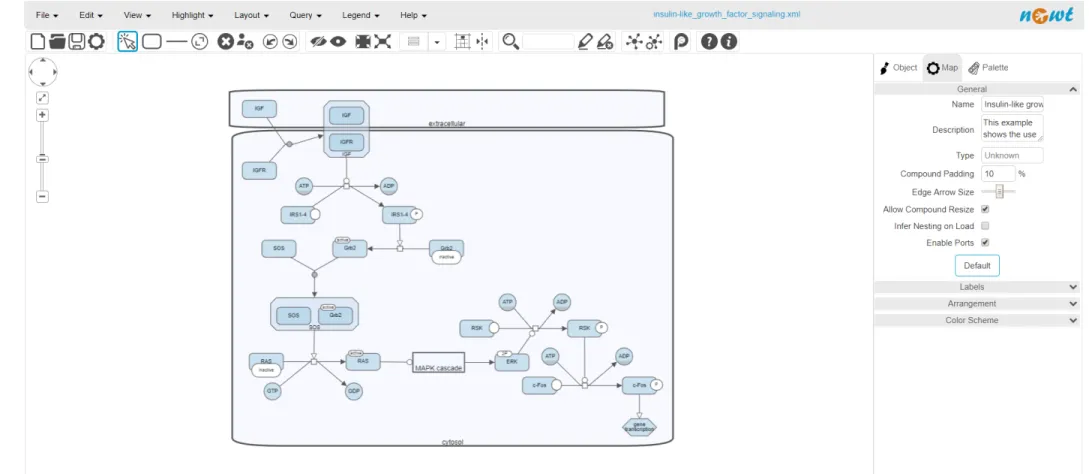Image resolution: width=1089 pixels, height=474 pixels.
Task: Click the expand-all outward arrows icon
Action: point(383,42)
